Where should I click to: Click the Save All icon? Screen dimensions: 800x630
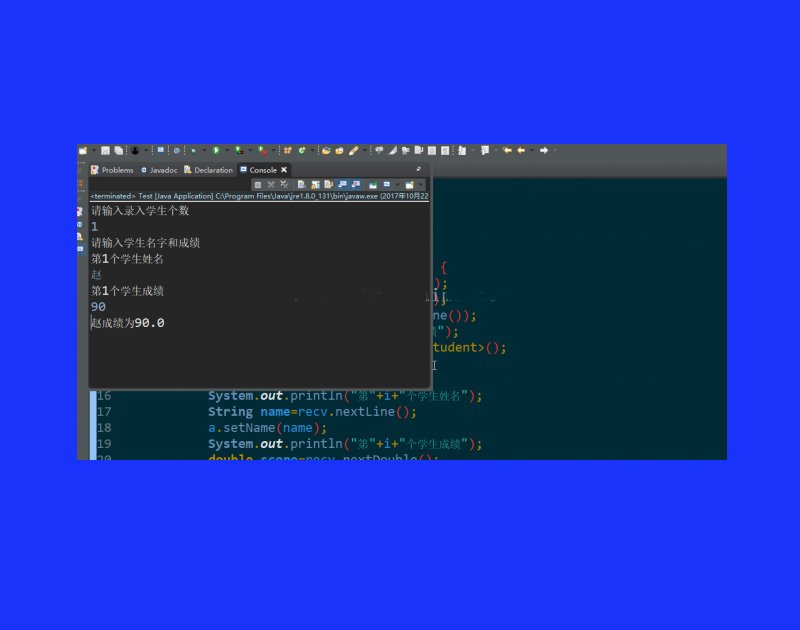pos(118,150)
